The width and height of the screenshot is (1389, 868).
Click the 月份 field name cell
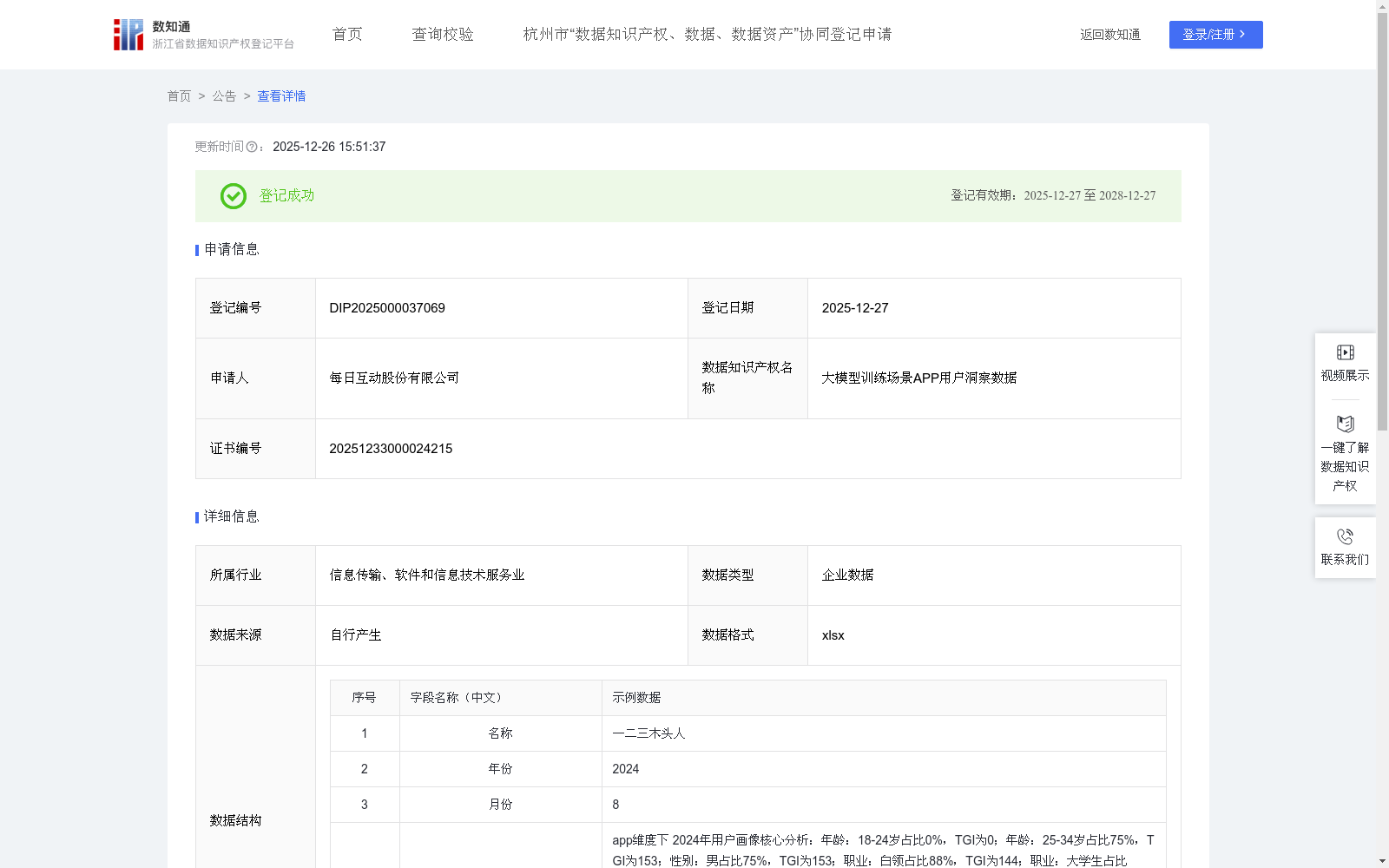pos(500,805)
